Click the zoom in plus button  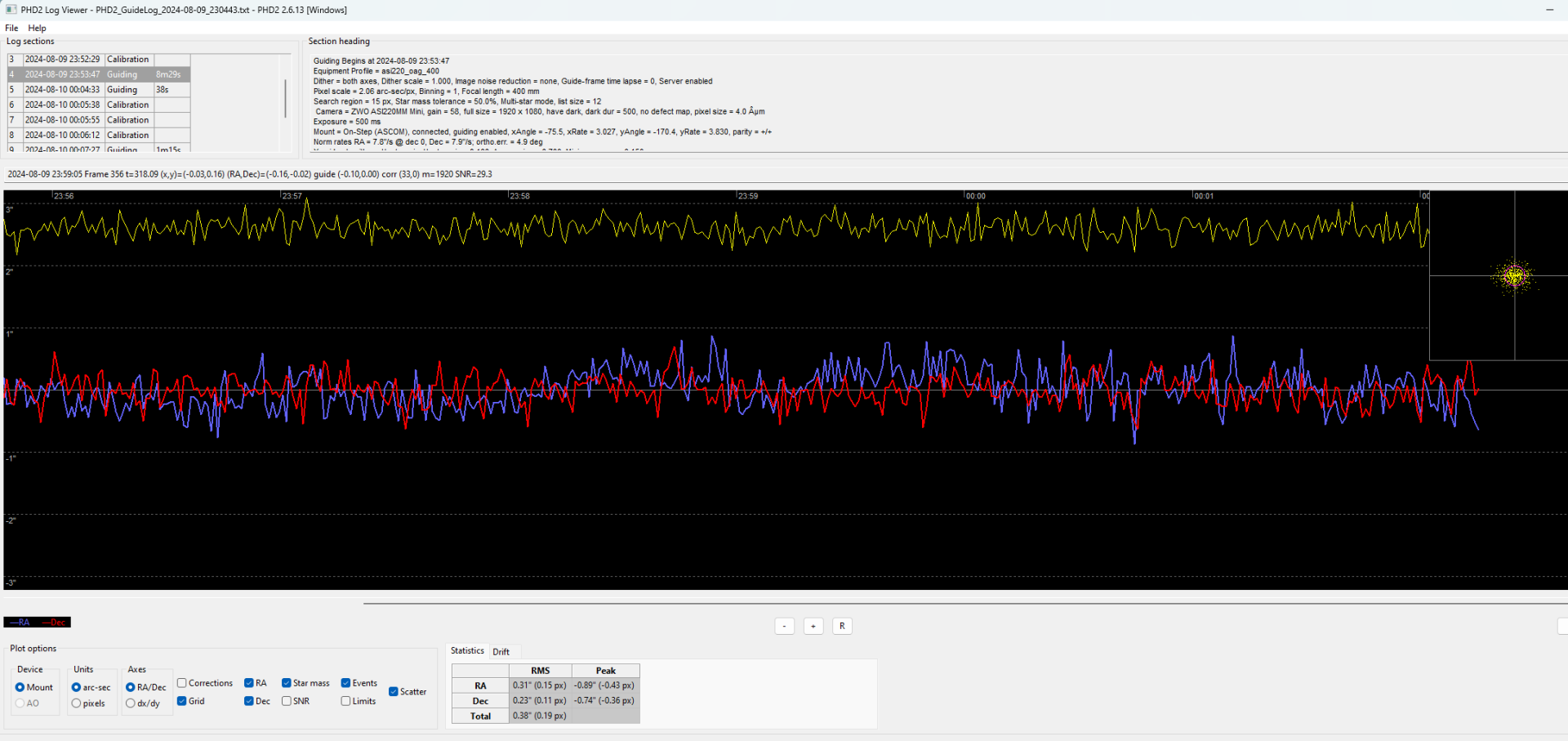pos(813,626)
